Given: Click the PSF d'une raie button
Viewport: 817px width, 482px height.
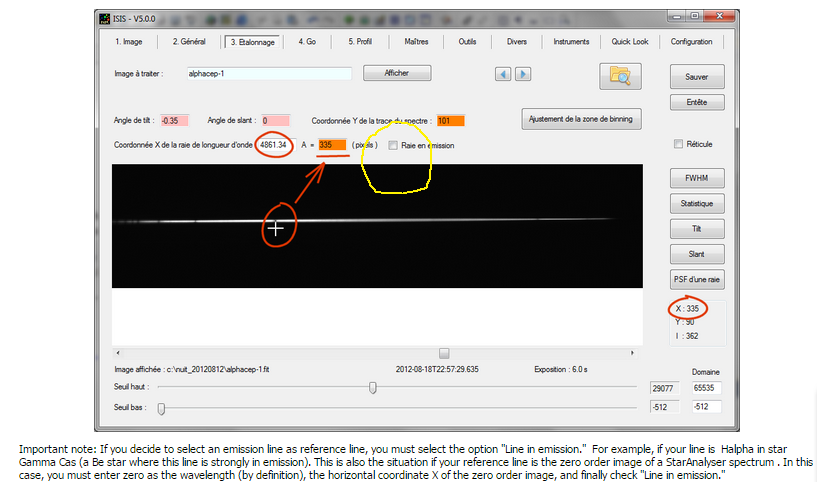Looking at the screenshot, I should pyautogui.click(x=697, y=279).
